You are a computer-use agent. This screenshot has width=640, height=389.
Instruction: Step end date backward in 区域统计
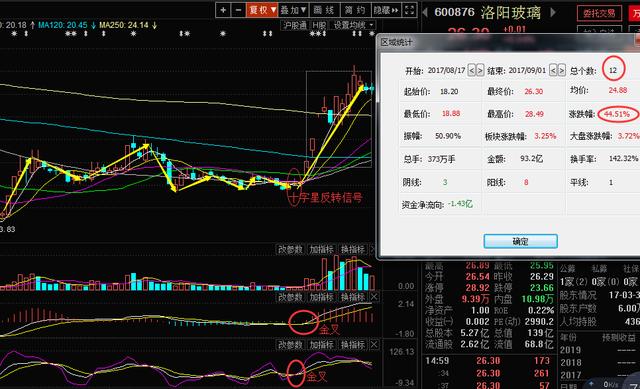pos(553,71)
